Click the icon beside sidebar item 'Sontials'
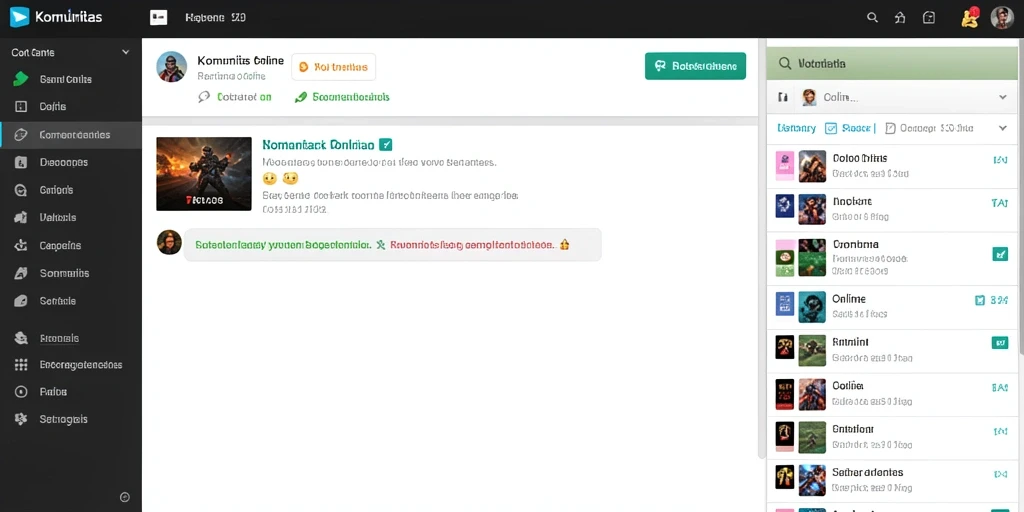Screen dimensions: 1024x512 tap(21, 301)
